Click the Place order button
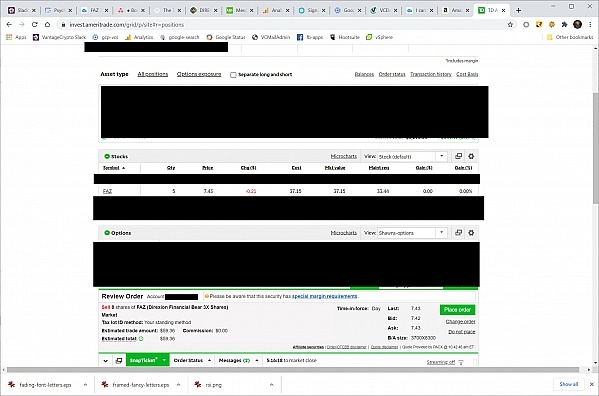 point(457,310)
